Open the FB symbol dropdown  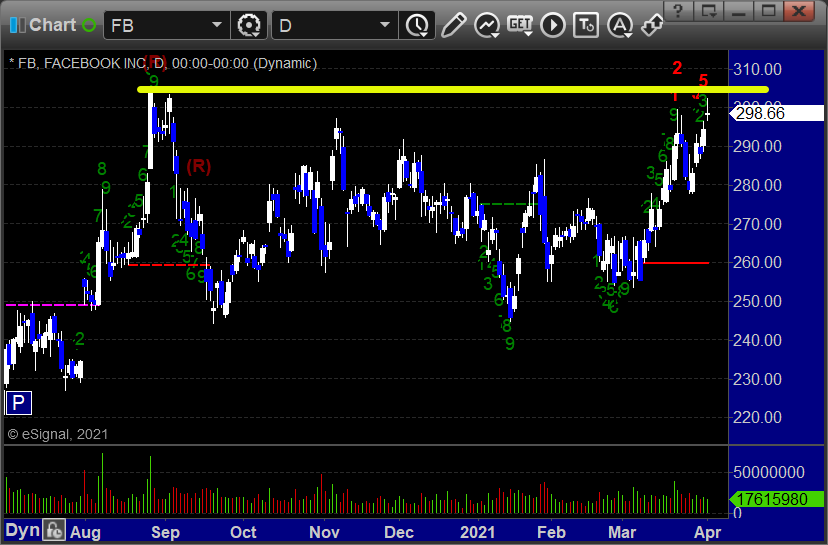(x=217, y=25)
